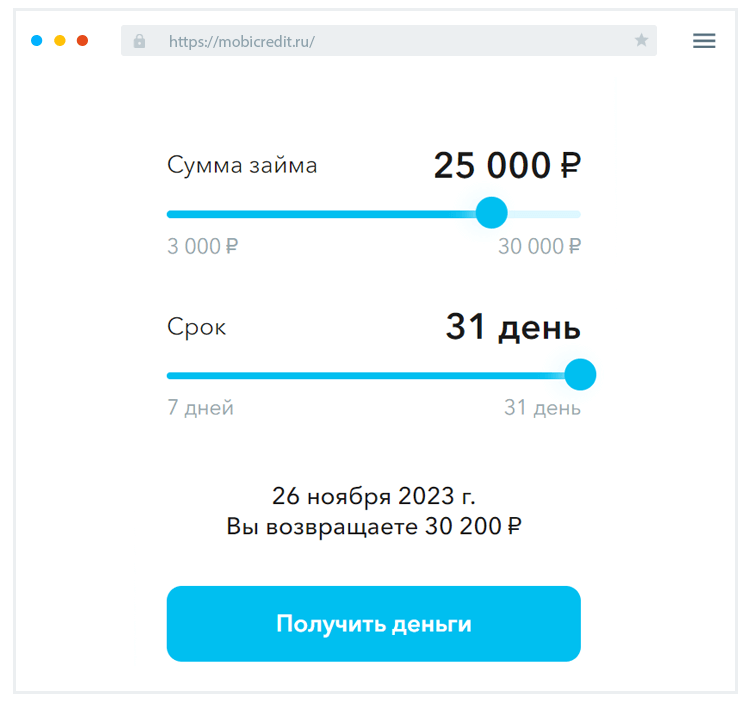
Task: Click the padlock icon in address bar
Action: pyautogui.click(x=139, y=41)
